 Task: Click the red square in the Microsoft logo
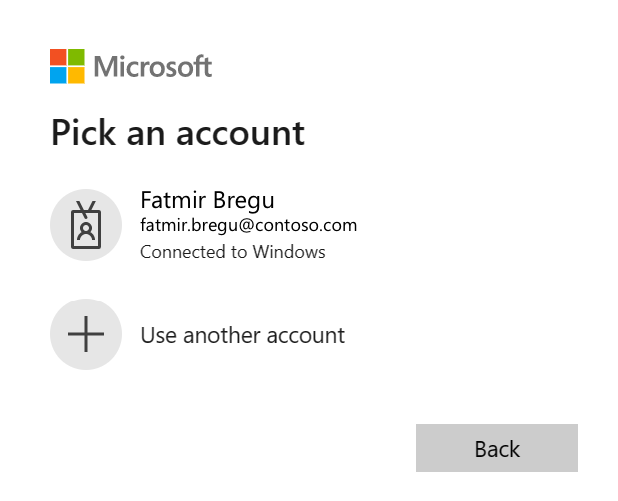58,57
